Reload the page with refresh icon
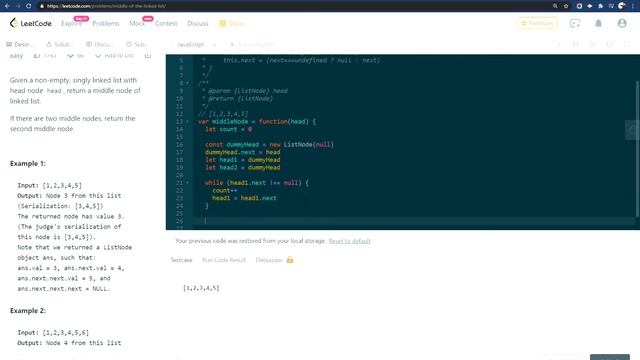Image resolution: width=640 pixels, height=360 pixels. coord(28,6)
